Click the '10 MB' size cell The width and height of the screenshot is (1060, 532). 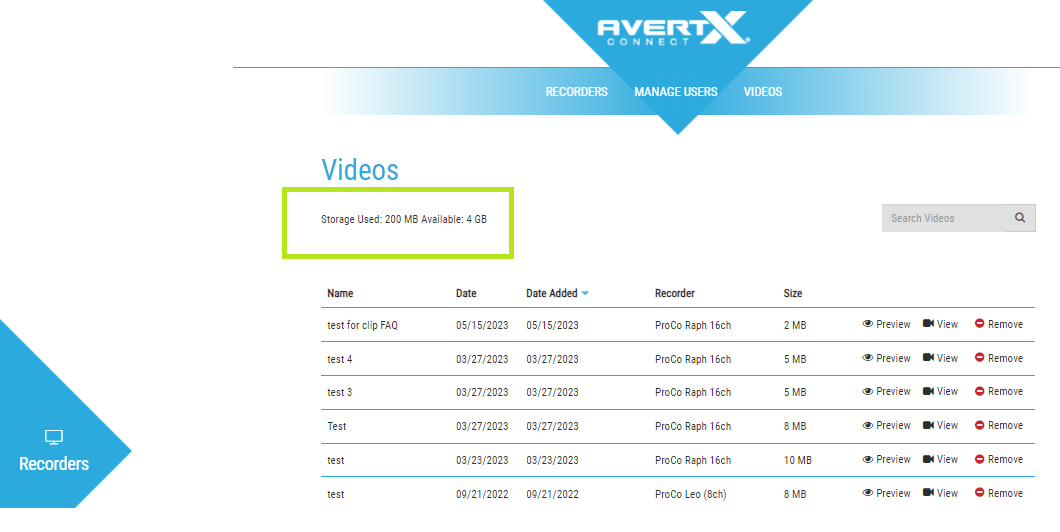pyautogui.click(x=798, y=460)
